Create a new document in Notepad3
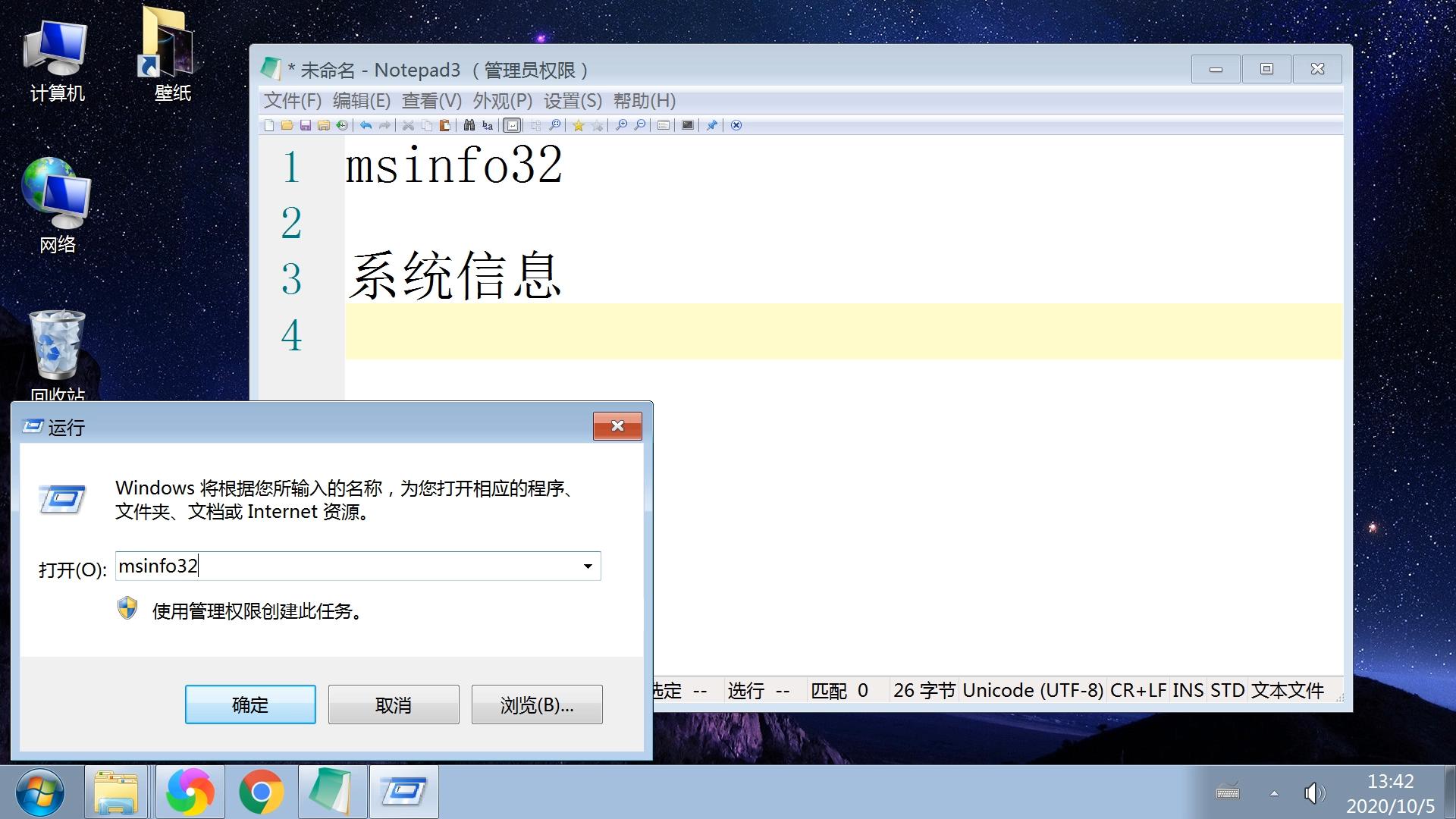The image size is (1456, 819). click(268, 125)
